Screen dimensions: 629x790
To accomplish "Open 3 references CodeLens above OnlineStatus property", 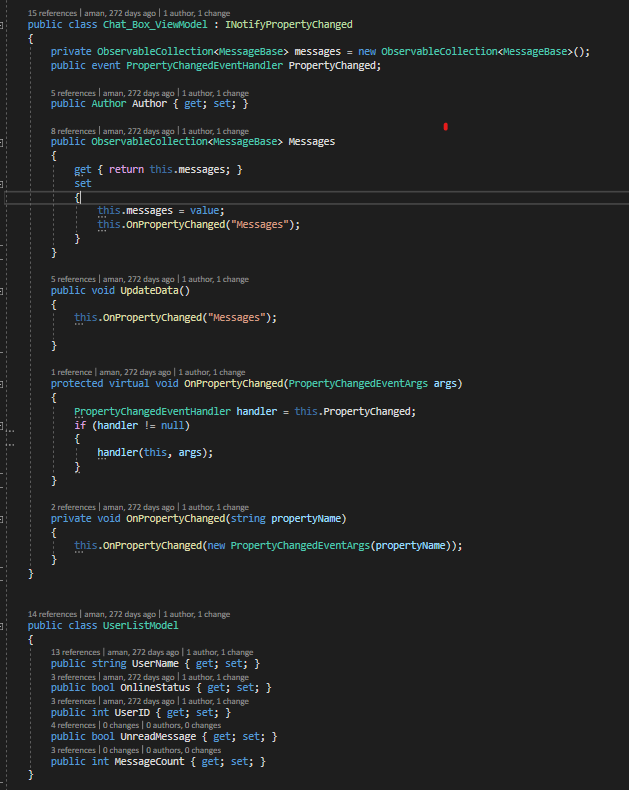I will coord(73,677).
